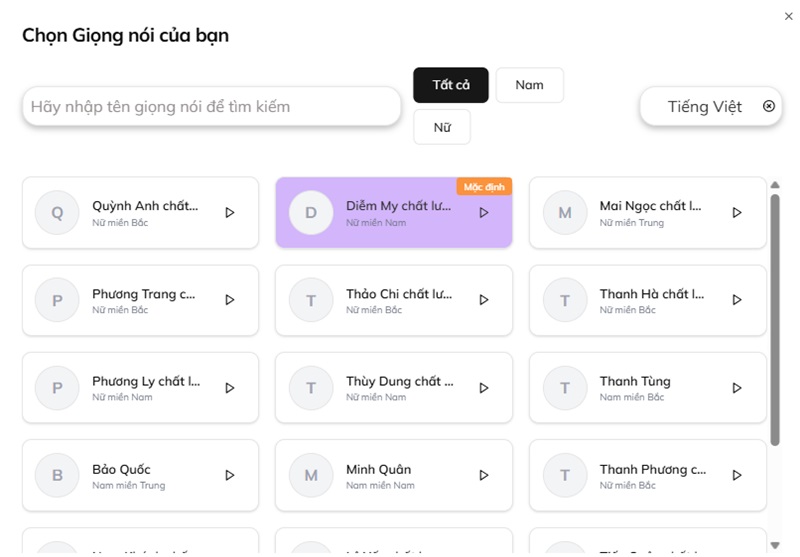The image size is (800, 557).
Task: Play preview of Mai Ngọc voice
Action: coord(737,212)
